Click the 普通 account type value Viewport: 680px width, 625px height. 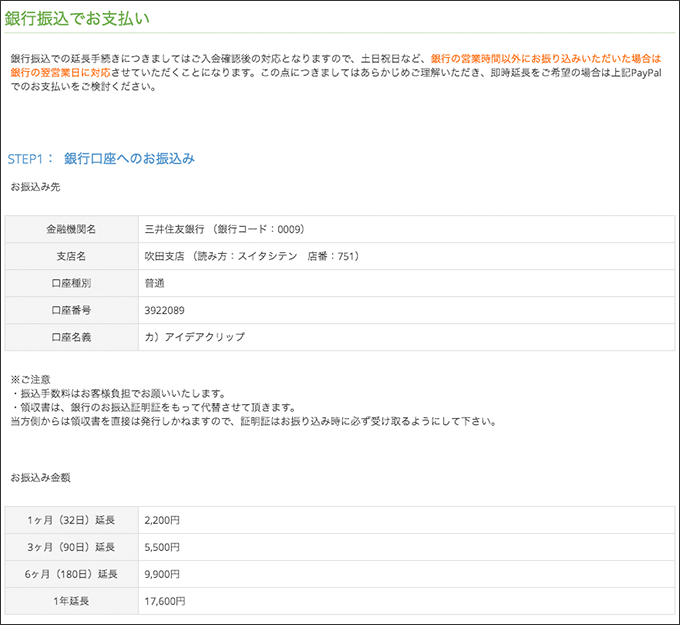154,283
